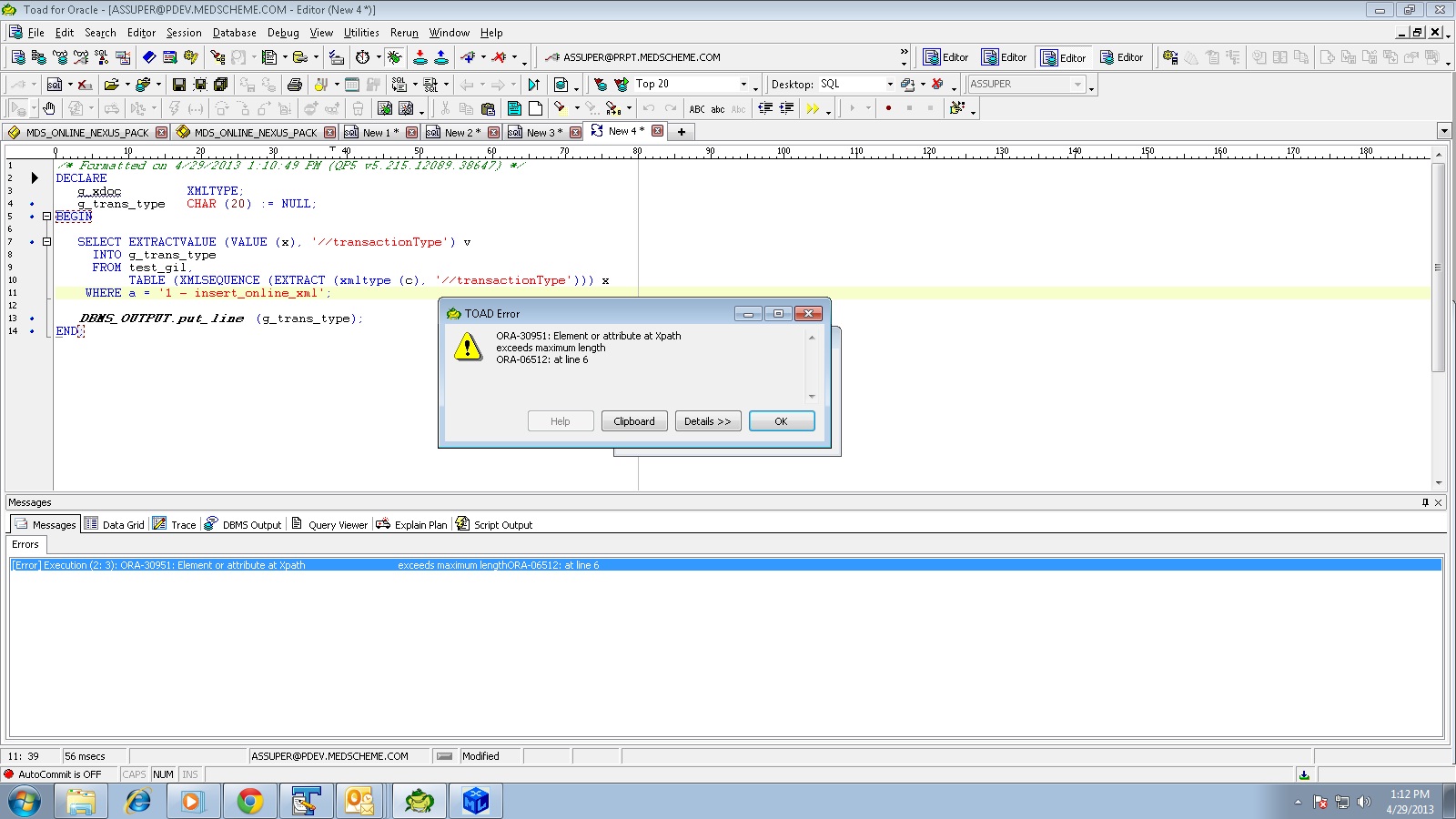Click the uppercase ABC conversion icon
This screenshot has width=1456, height=819.
[x=697, y=108]
